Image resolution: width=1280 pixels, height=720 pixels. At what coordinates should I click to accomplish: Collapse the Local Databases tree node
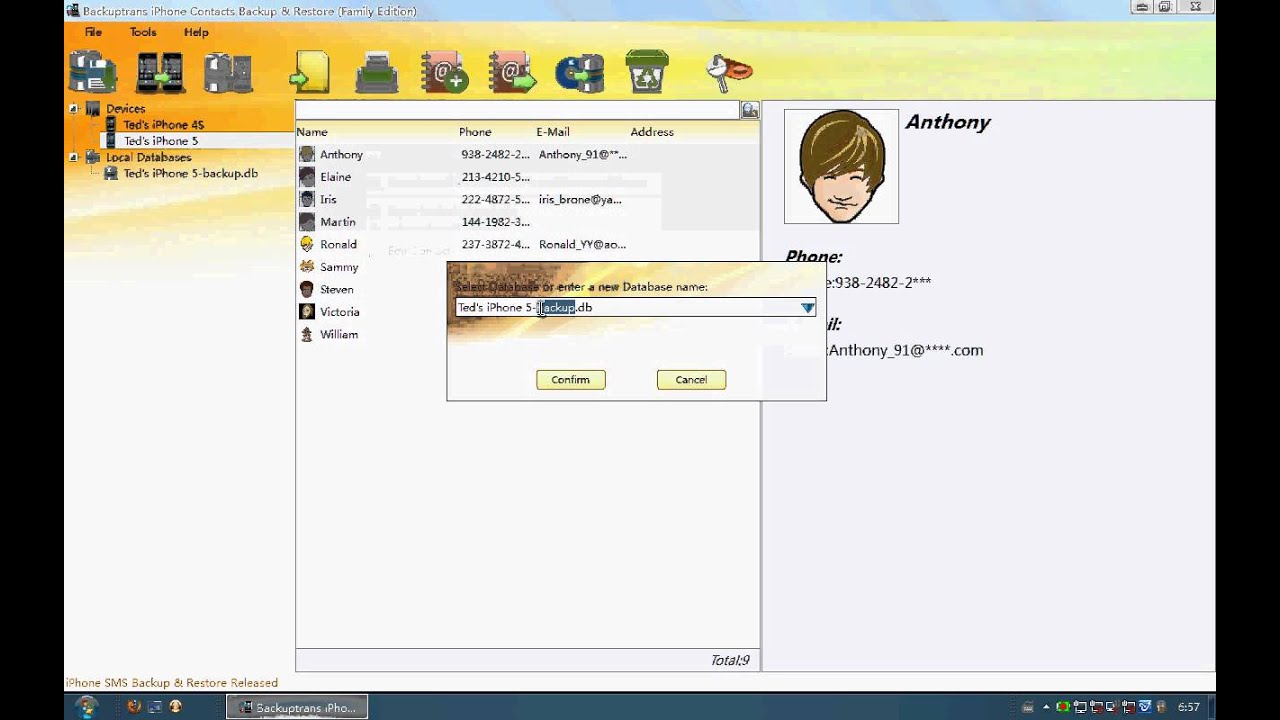73,157
